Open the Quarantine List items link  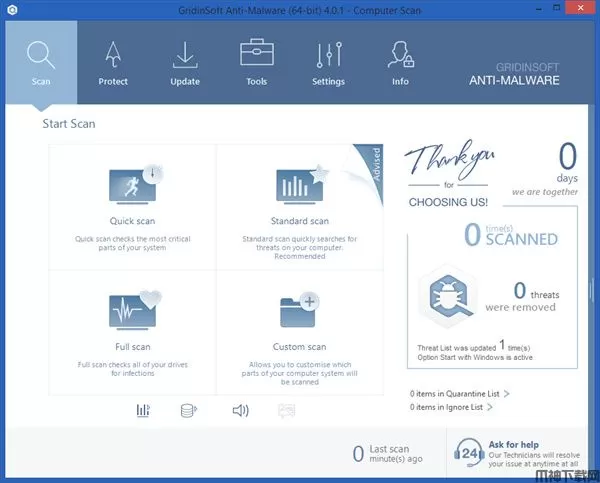[x=455, y=394]
